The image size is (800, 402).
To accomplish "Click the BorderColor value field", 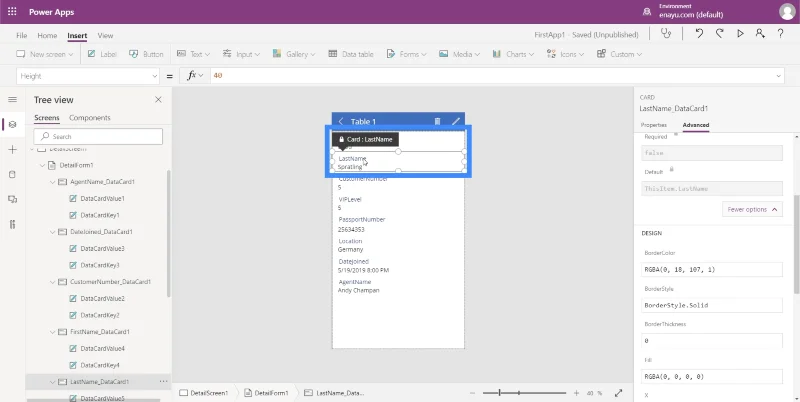I will coord(712,269).
